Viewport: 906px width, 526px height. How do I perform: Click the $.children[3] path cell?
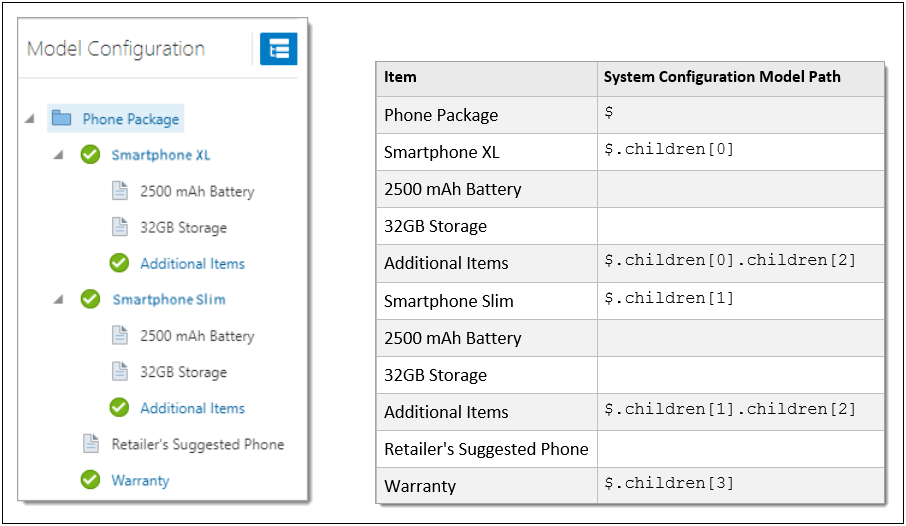click(x=670, y=484)
